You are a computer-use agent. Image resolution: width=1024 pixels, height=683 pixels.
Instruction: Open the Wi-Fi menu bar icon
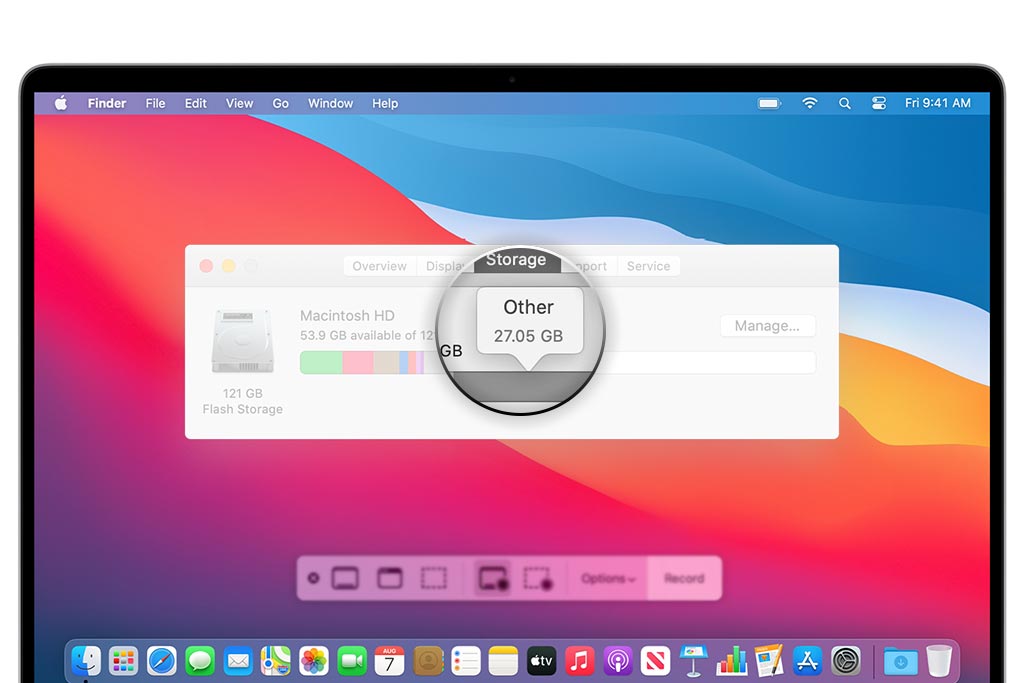coord(810,103)
